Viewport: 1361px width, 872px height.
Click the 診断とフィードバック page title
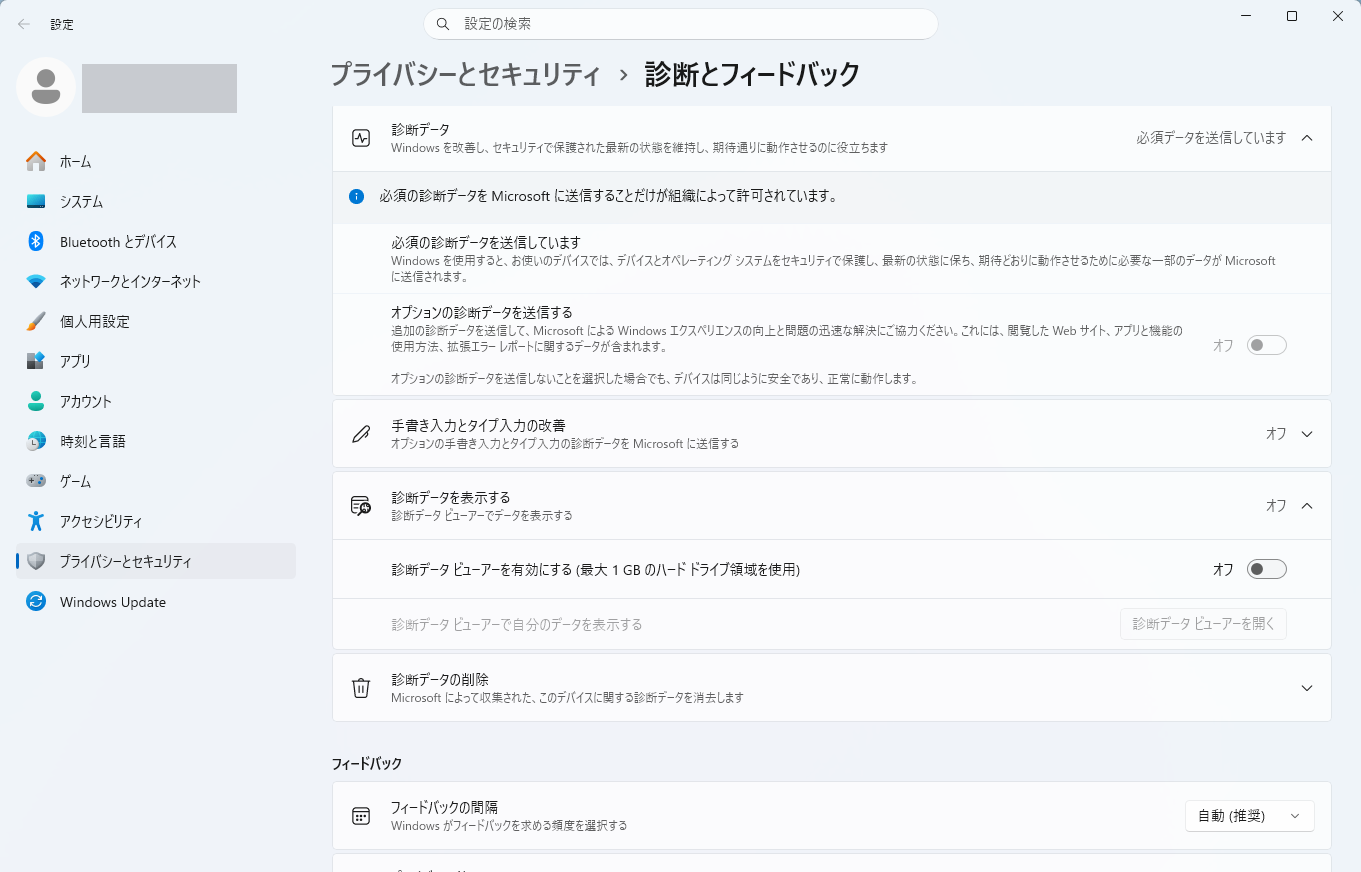[752, 74]
